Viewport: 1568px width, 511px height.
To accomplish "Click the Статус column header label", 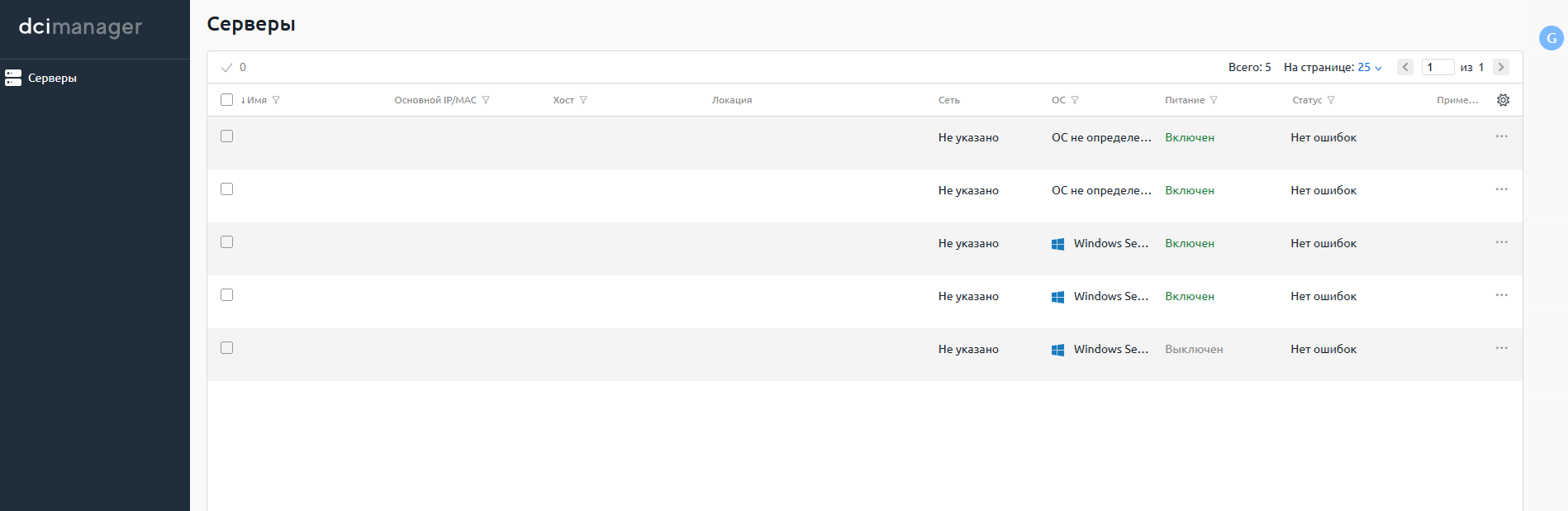I will tap(1307, 100).
